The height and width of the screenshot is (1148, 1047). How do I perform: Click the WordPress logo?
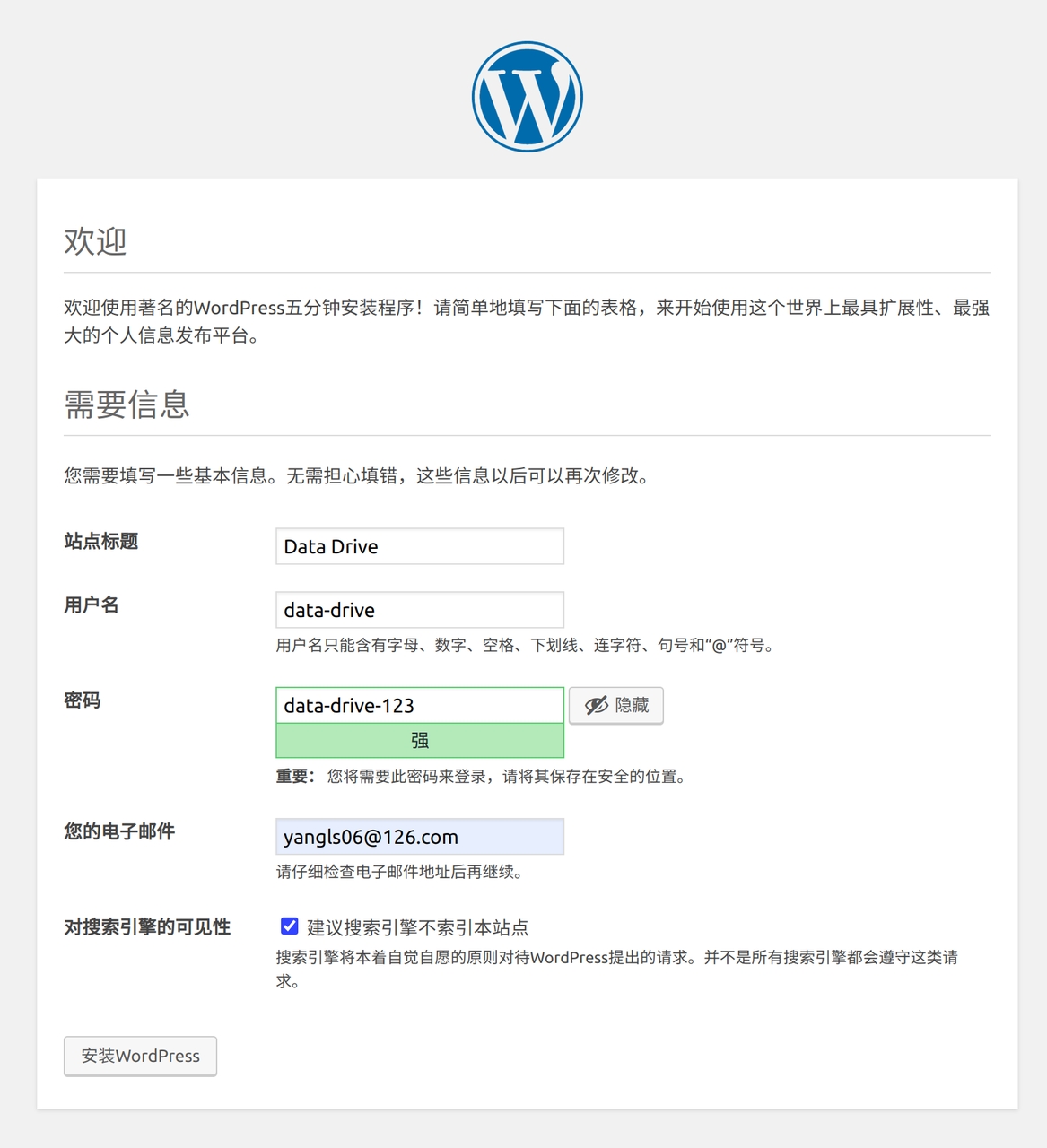click(x=528, y=97)
